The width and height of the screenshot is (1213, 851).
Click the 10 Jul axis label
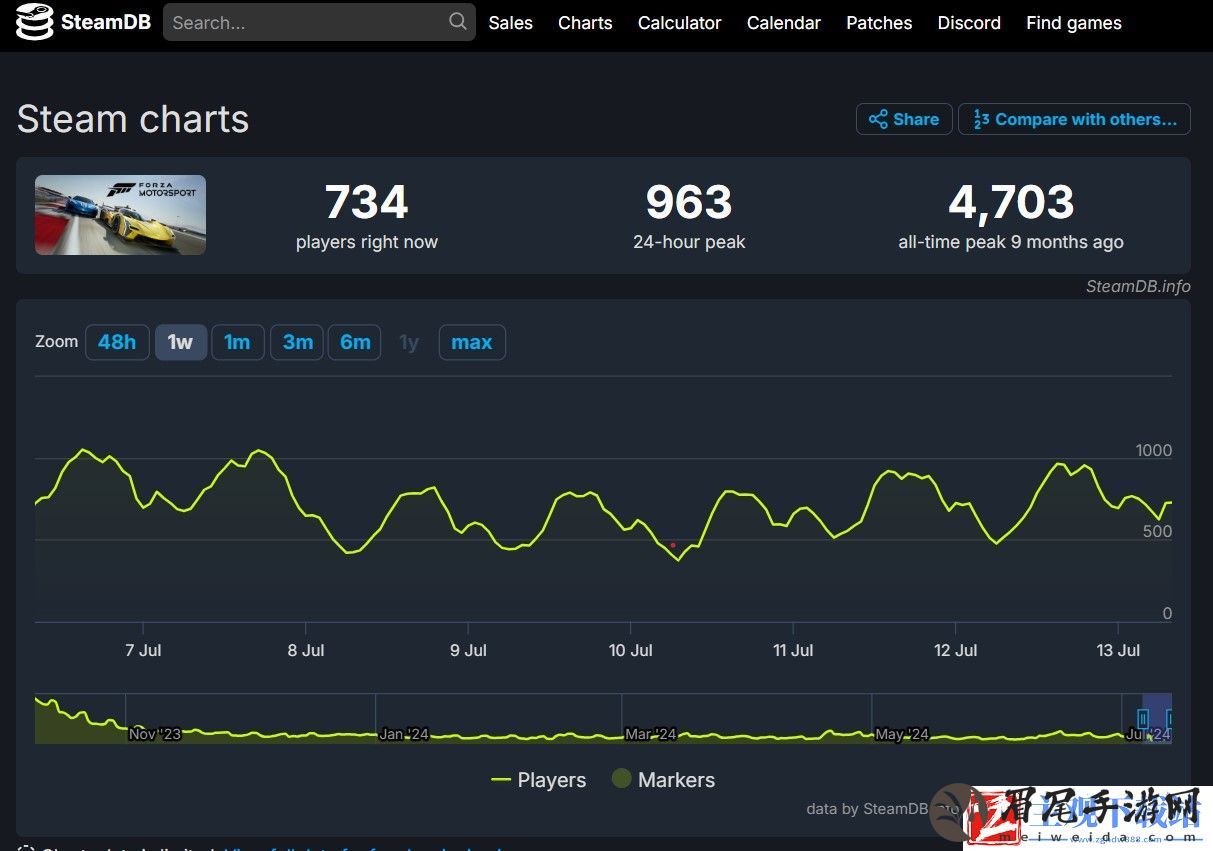pos(630,650)
